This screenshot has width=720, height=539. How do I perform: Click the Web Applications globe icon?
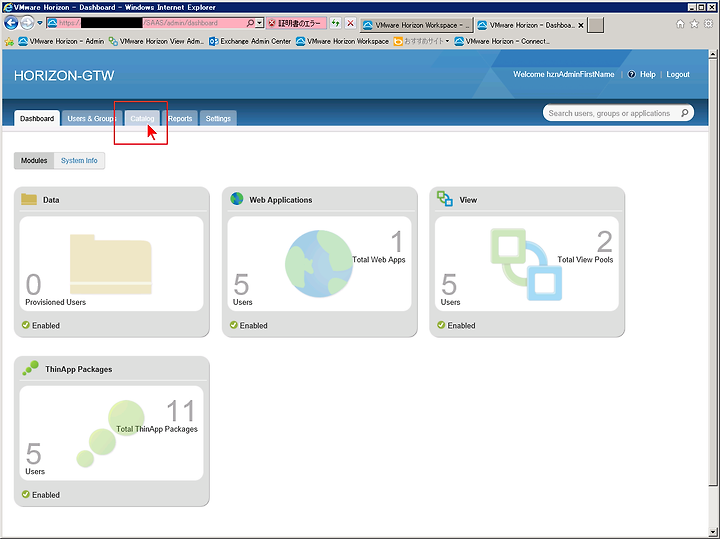(237, 199)
